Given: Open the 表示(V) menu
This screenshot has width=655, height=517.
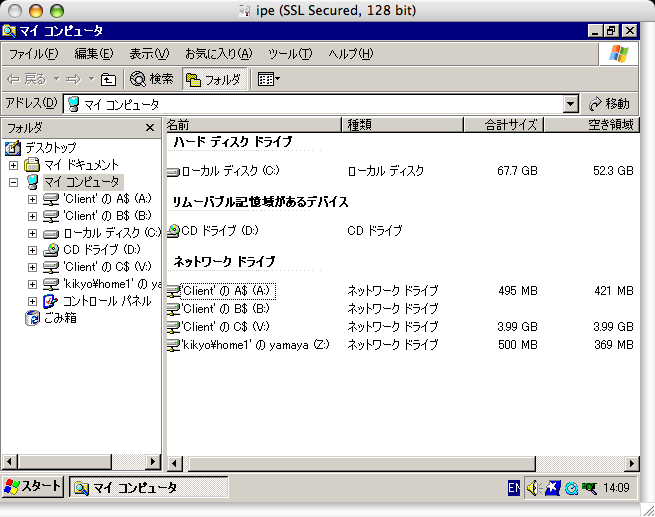Looking at the screenshot, I should tap(149, 54).
